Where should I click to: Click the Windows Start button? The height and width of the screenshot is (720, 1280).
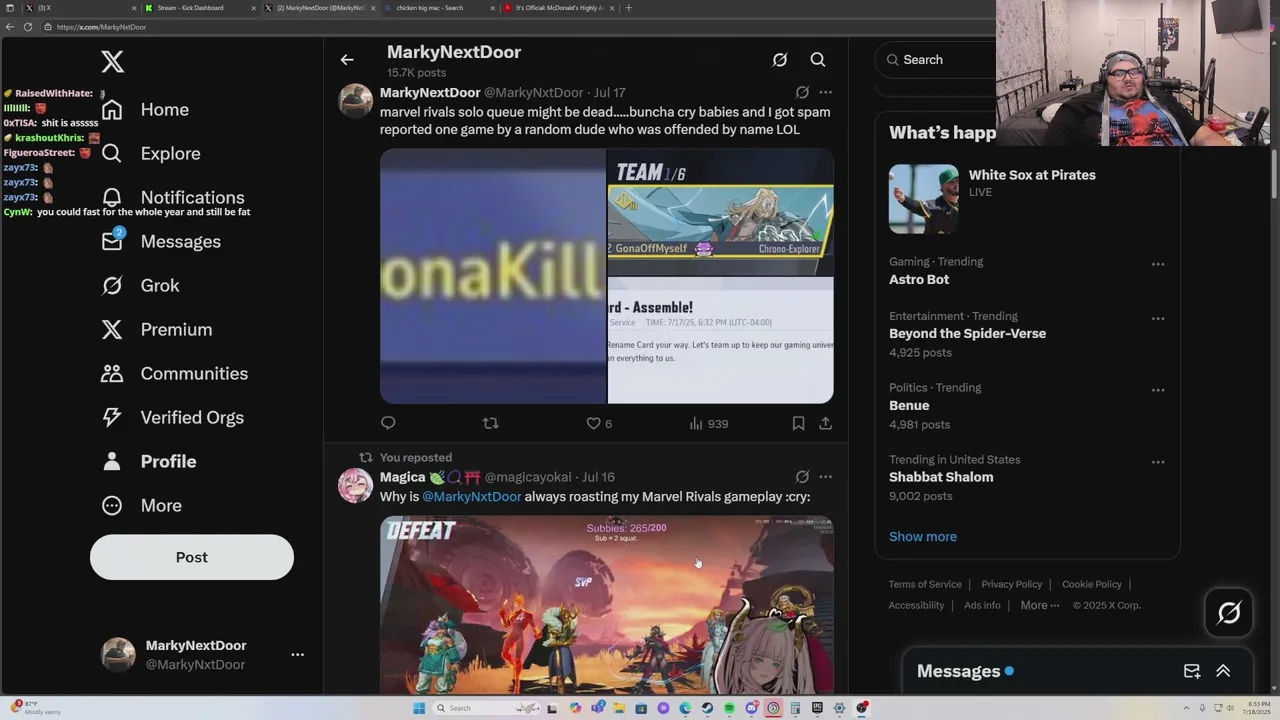click(x=419, y=708)
